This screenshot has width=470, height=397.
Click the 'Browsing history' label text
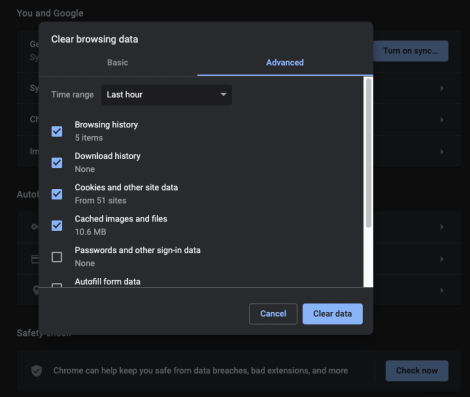[x=106, y=125]
